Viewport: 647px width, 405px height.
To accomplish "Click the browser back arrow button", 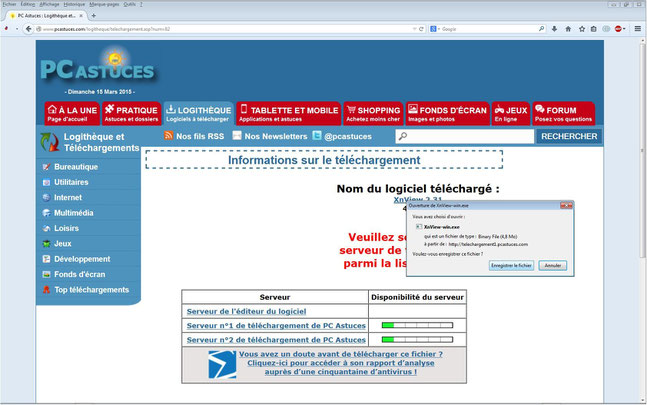I will point(28,29).
